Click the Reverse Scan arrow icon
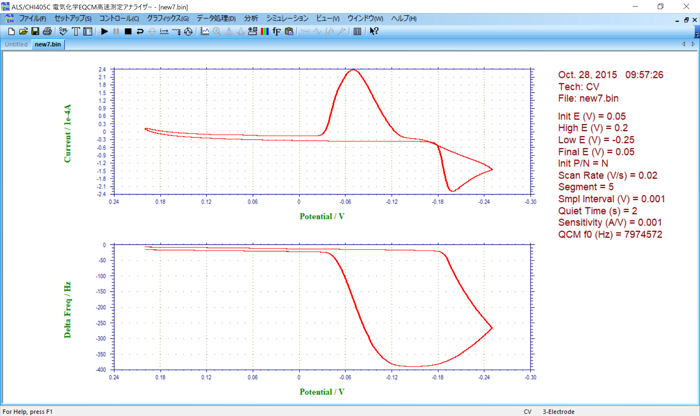The width and height of the screenshot is (700, 416). pyautogui.click(x=140, y=31)
